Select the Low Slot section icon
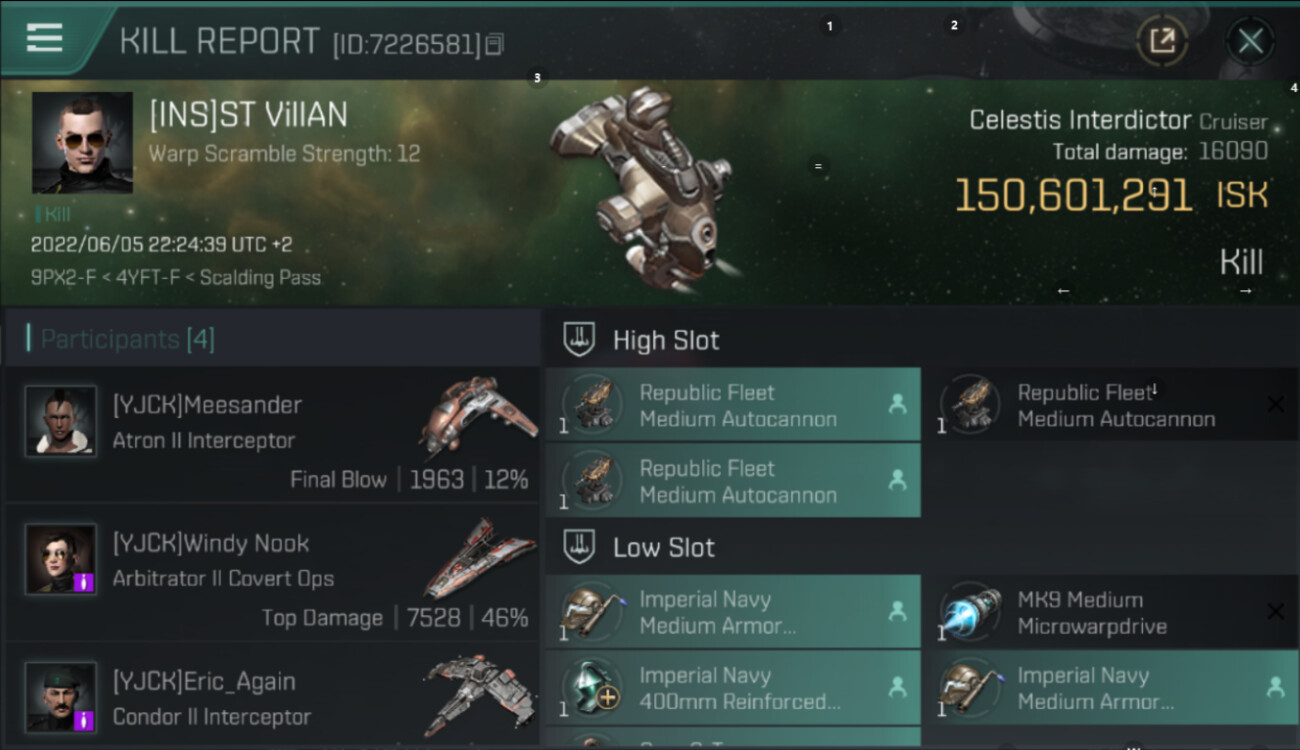The image size is (1300, 750). click(579, 547)
